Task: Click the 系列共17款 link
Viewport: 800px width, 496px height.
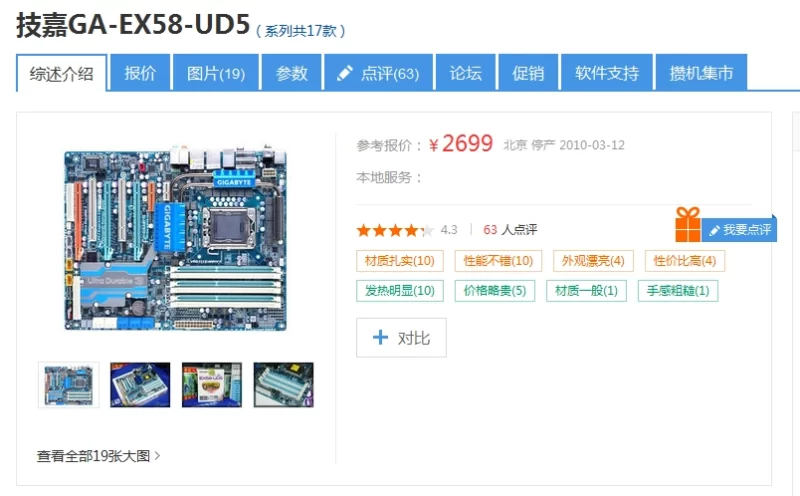Action: click(x=301, y=31)
